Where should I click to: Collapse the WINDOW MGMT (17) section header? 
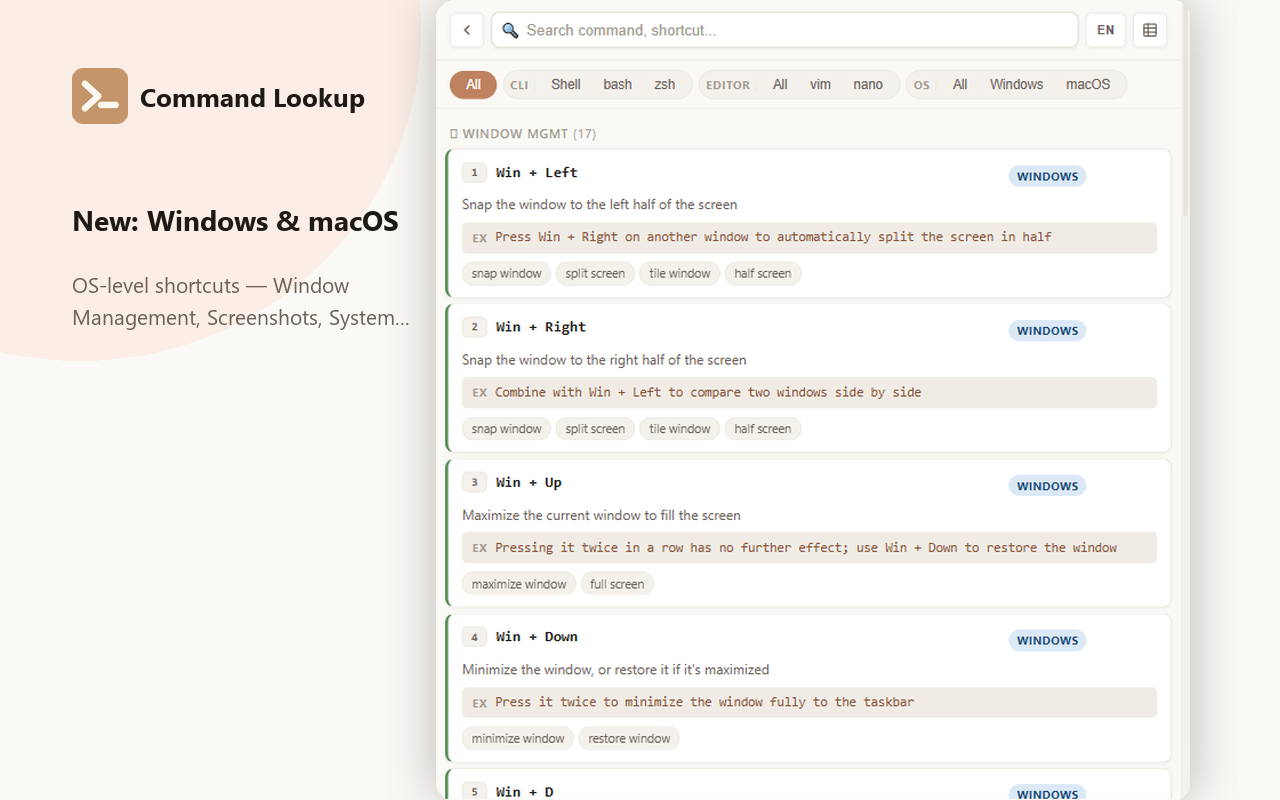pyautogui.click(x=523, y=134)
